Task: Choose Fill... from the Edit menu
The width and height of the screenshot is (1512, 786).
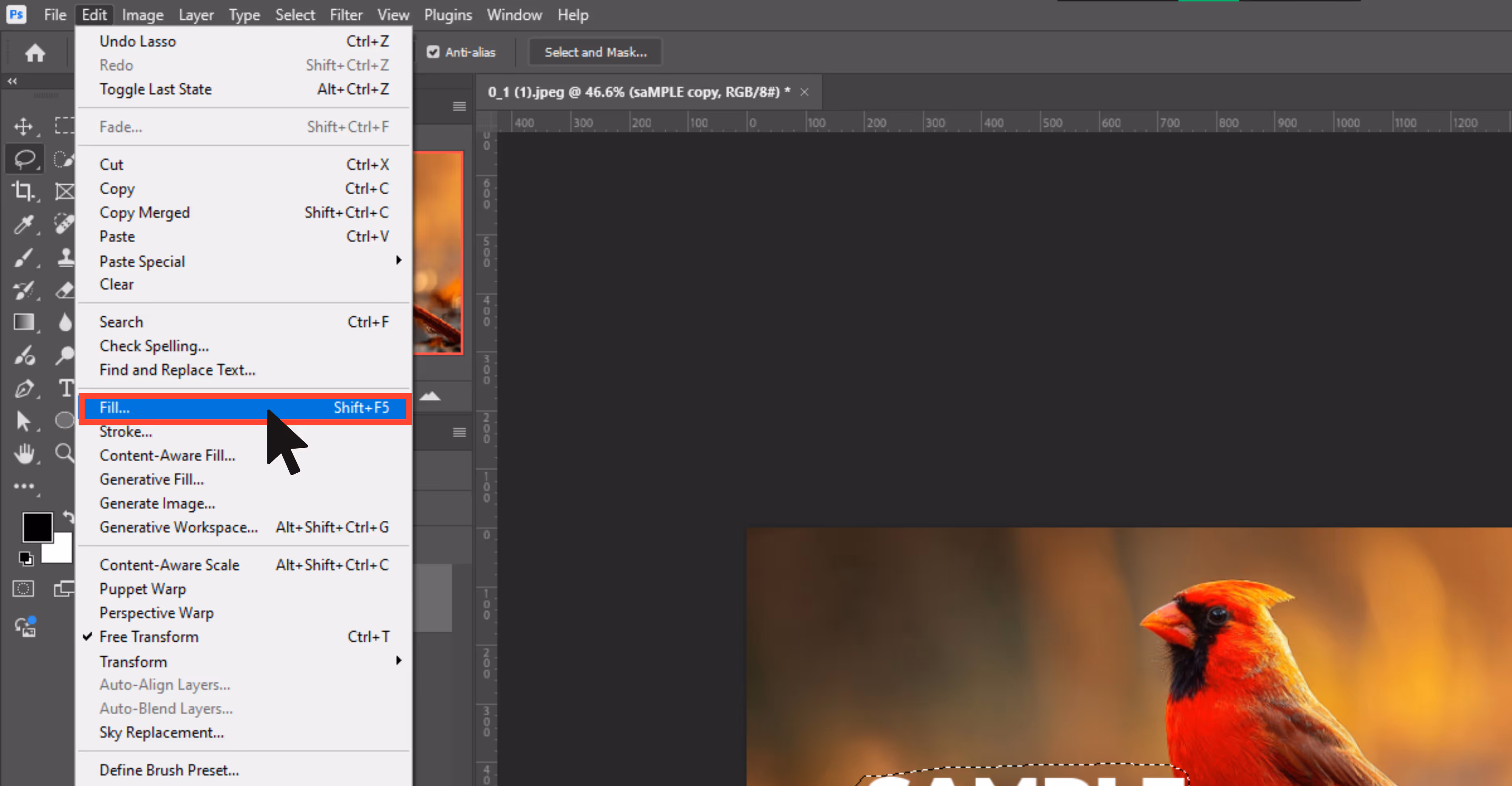Action: coord(244,408)
